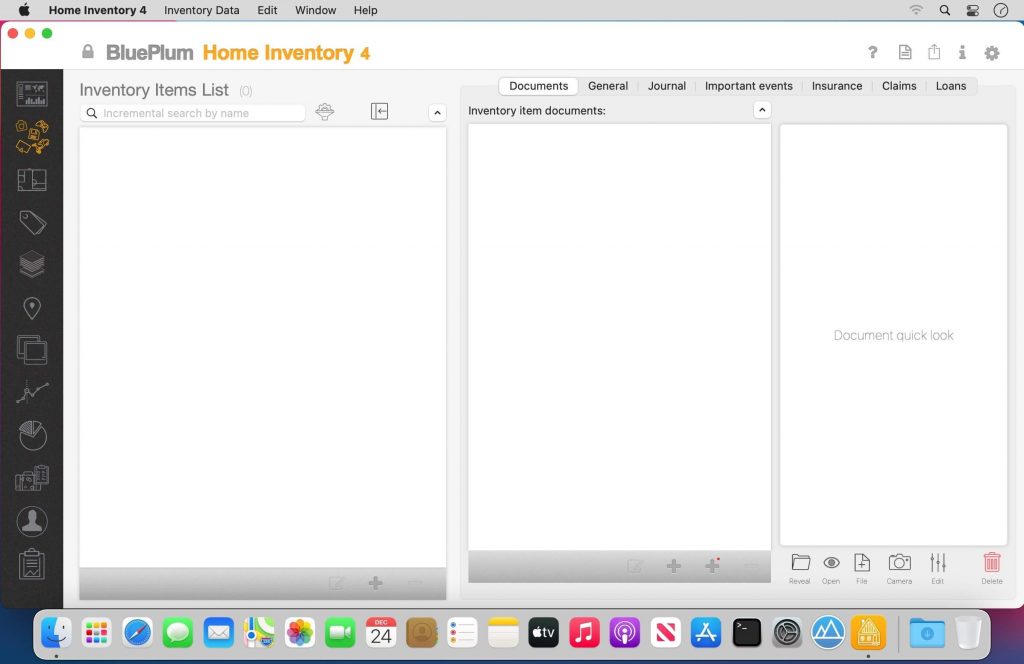Toggle the collapse-panel arrow beside search

pos(379,112)
